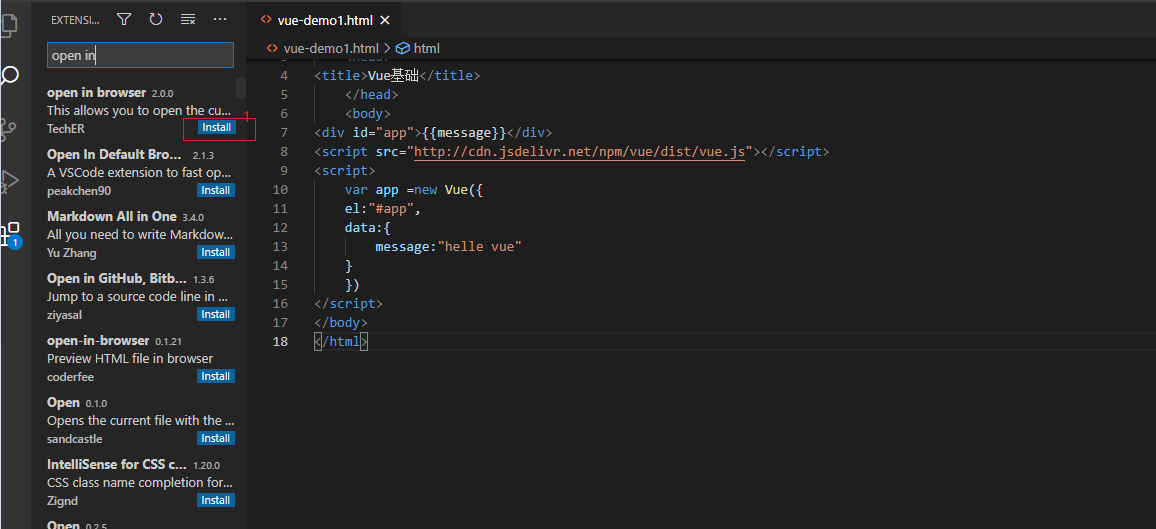Select Open in GitHub, Bitb... extension title
This screenshot has height=529, width=1156.
(x=116, y=278)
